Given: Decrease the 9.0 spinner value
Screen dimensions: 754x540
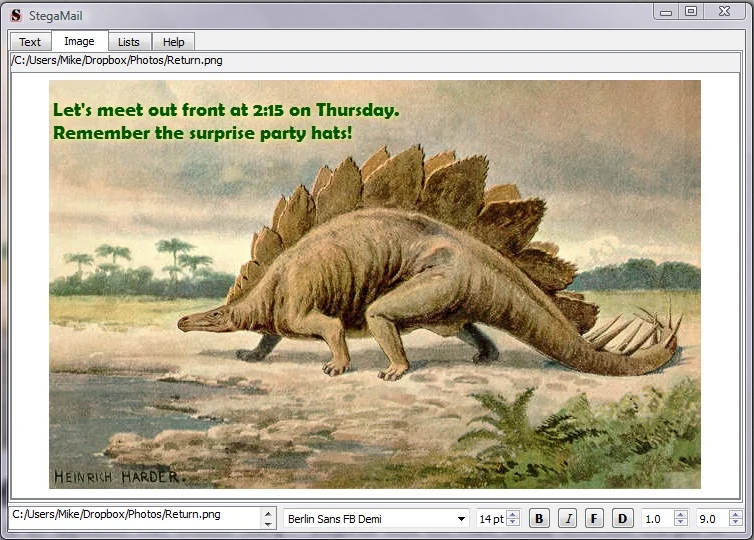Looking at the screenshot, I should pos(735,523).
